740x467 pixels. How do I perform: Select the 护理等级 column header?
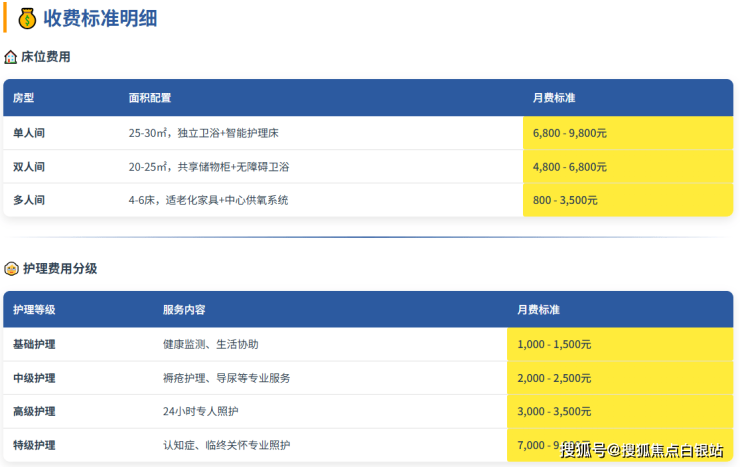pos(34,310)
